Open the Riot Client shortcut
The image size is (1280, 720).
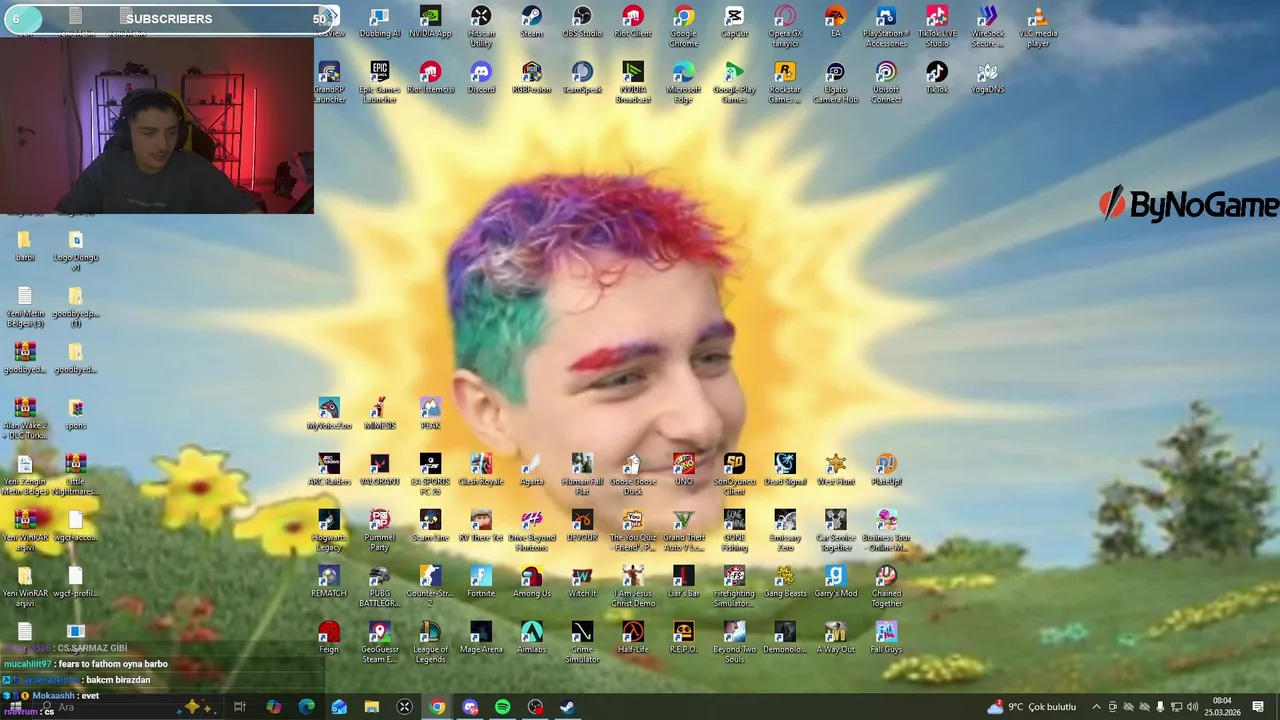[x=633, y=22]
